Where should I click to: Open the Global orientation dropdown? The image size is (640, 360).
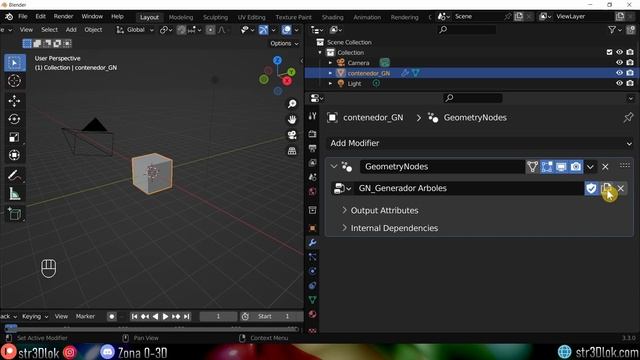click(x=136, y=30)
